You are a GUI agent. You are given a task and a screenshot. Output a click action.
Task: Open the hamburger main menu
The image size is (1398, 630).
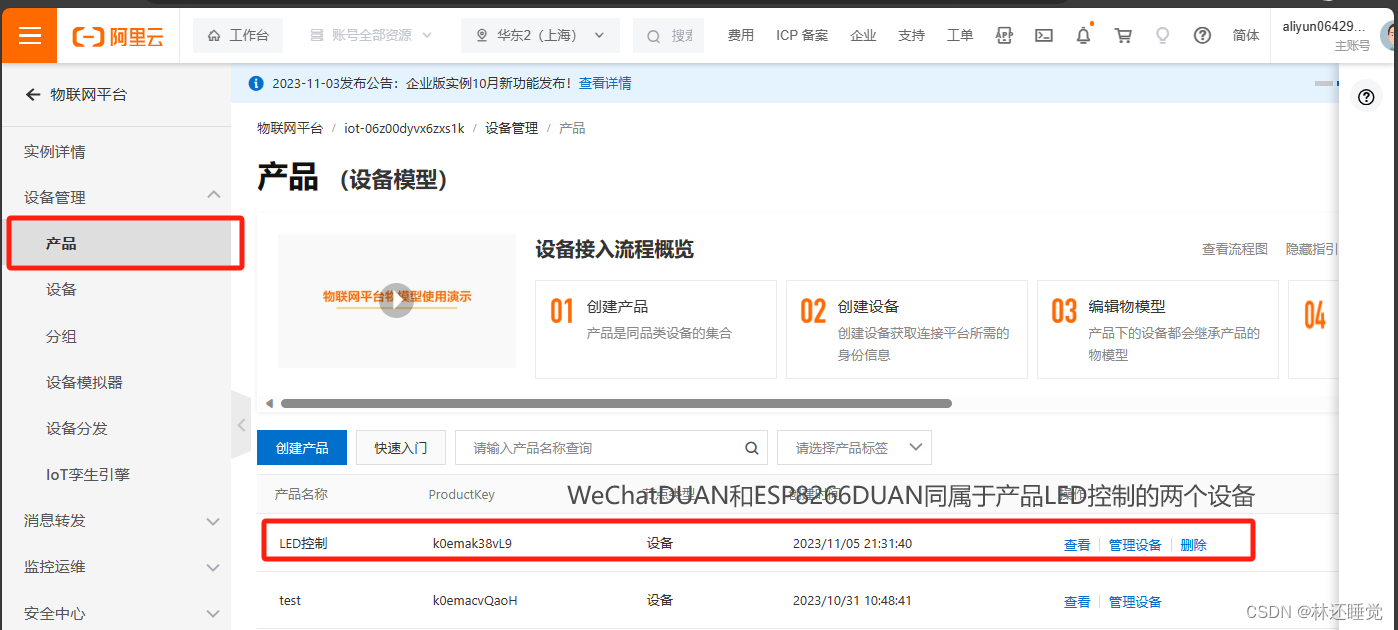coord(29,35)
